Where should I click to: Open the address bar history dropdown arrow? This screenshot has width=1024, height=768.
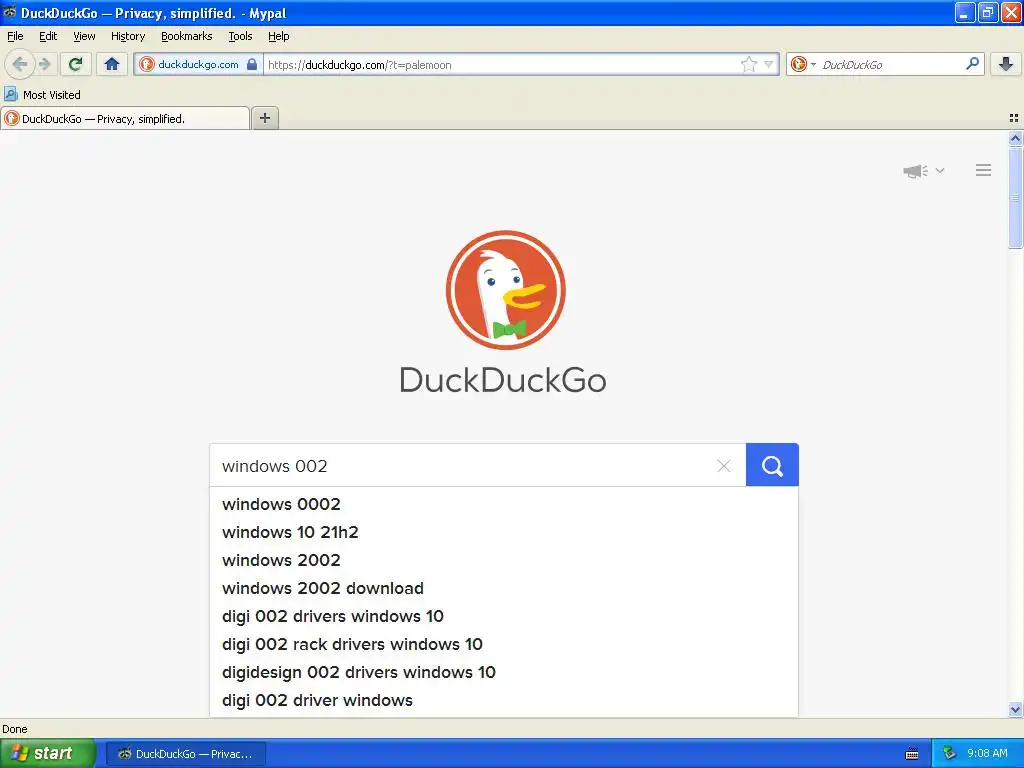[x=769, y=64]
